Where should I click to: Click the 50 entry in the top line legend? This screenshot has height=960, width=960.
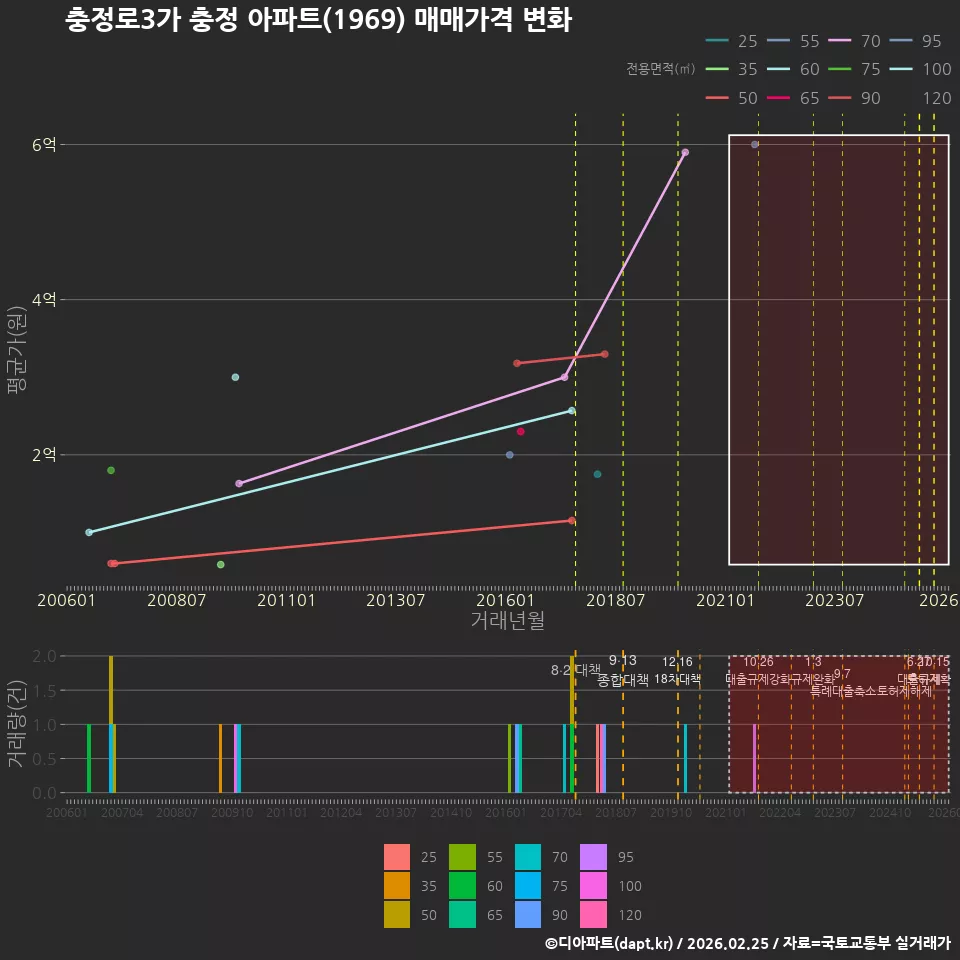click(732, 98)
